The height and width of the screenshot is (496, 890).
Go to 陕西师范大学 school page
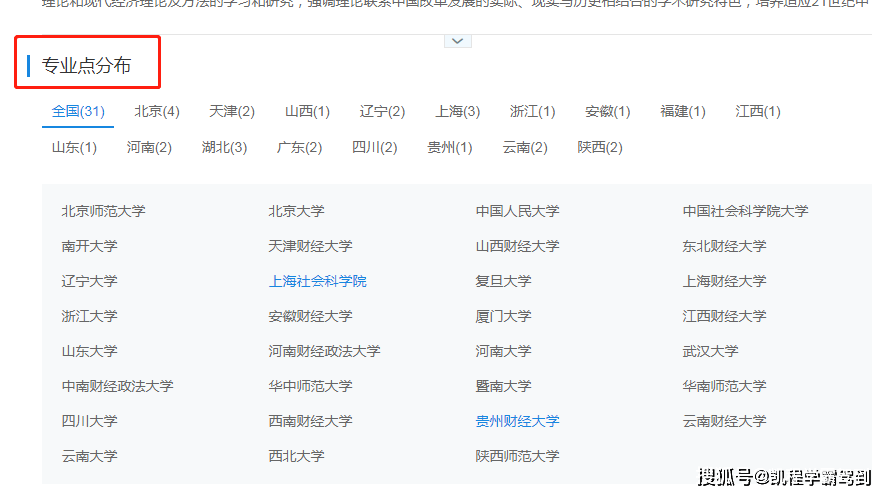click(517, 456)
